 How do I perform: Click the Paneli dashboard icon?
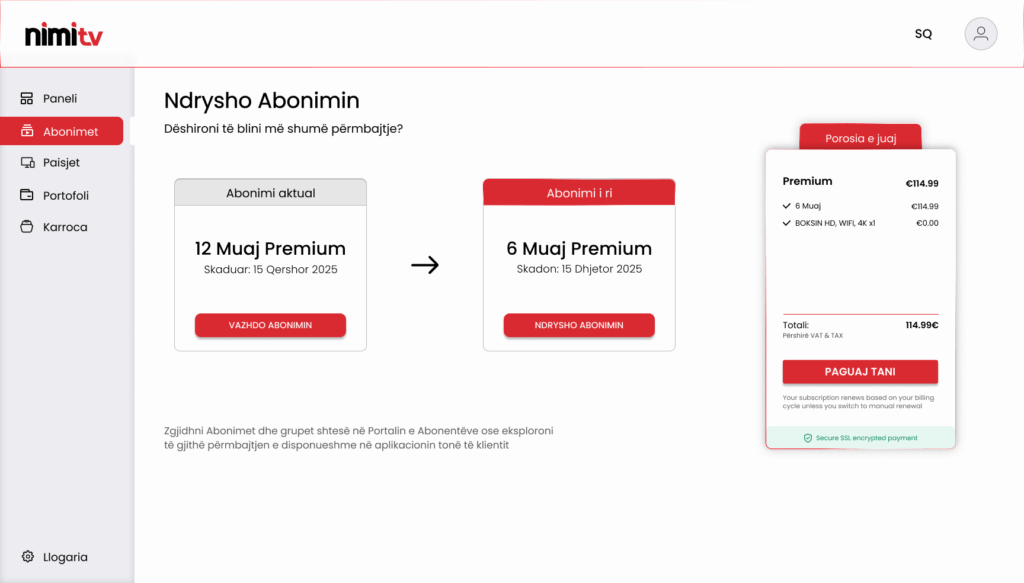tap(27, 99)
